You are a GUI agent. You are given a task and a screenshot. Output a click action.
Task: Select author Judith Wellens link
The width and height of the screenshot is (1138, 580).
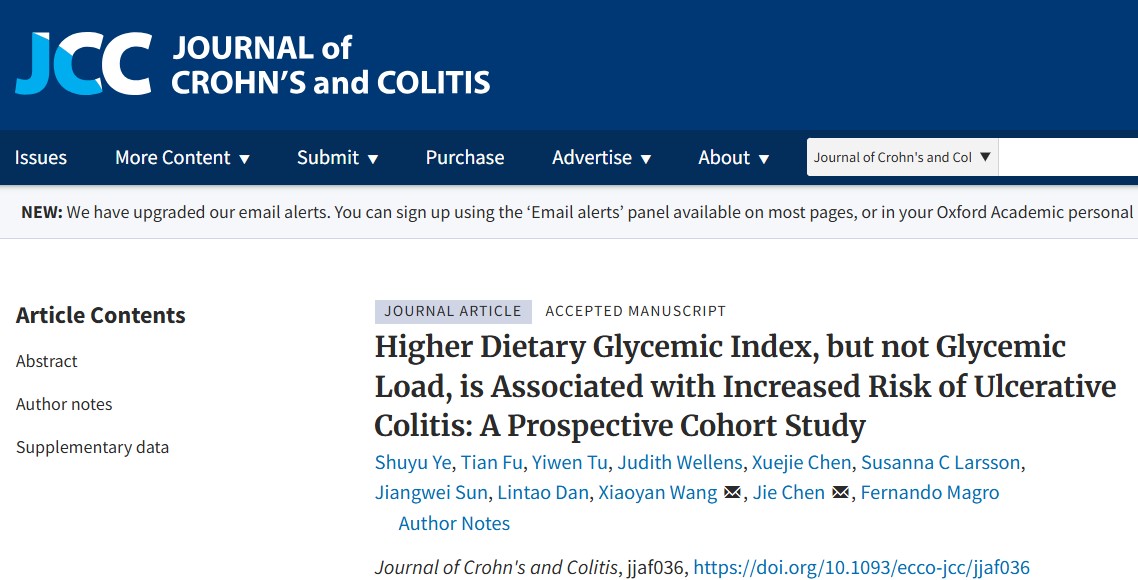tap(680, 462)
